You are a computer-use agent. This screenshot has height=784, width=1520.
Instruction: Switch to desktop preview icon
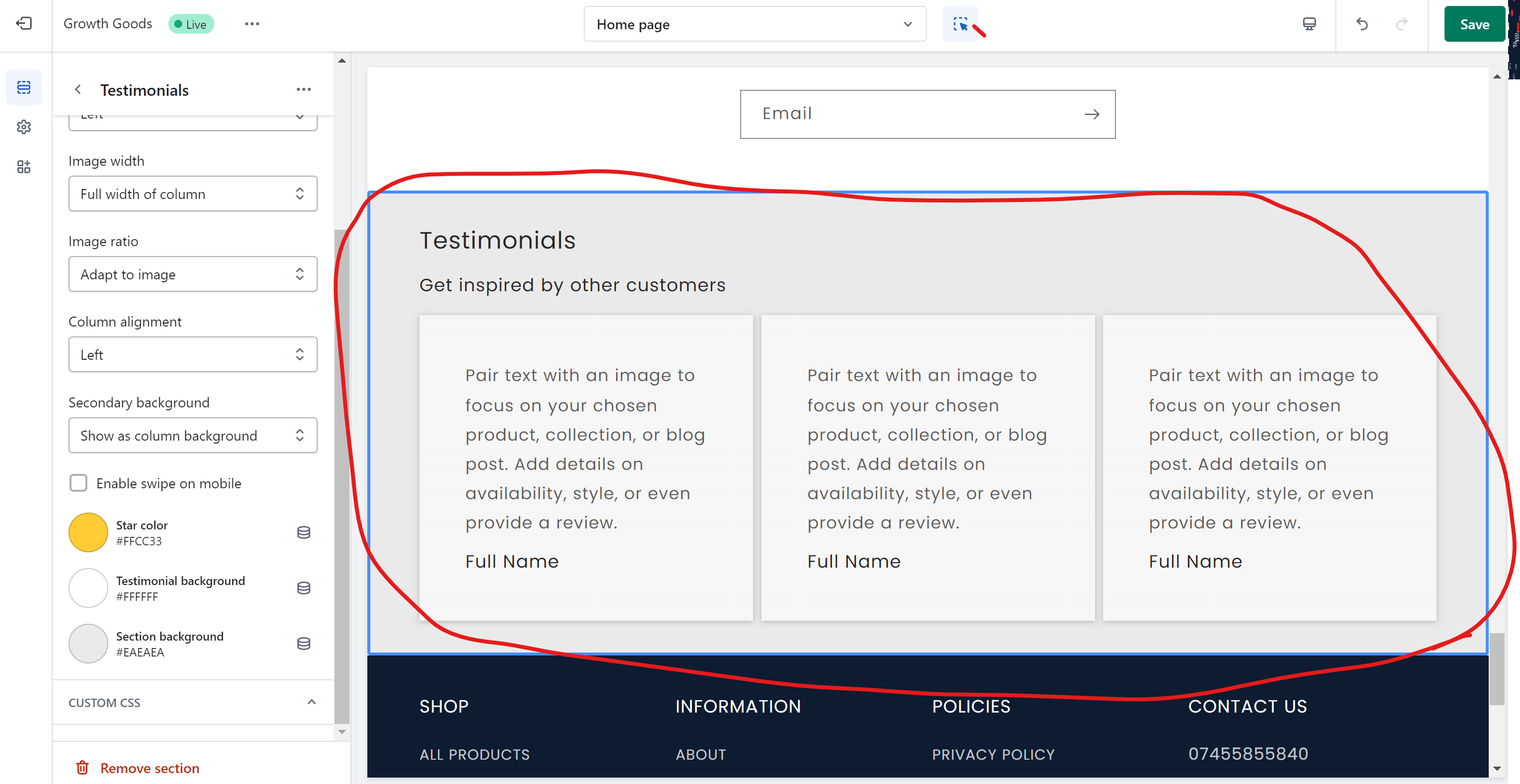[1309, 24]
